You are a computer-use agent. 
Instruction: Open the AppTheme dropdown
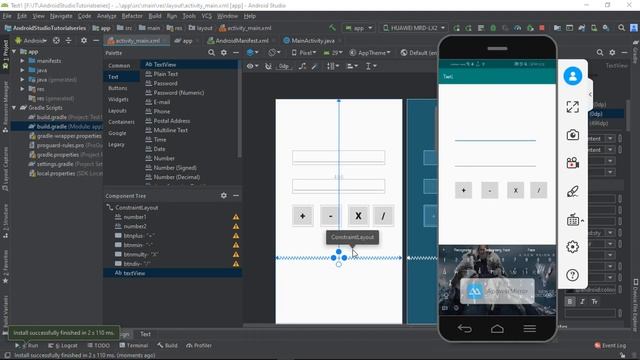(x=370, y=53)
